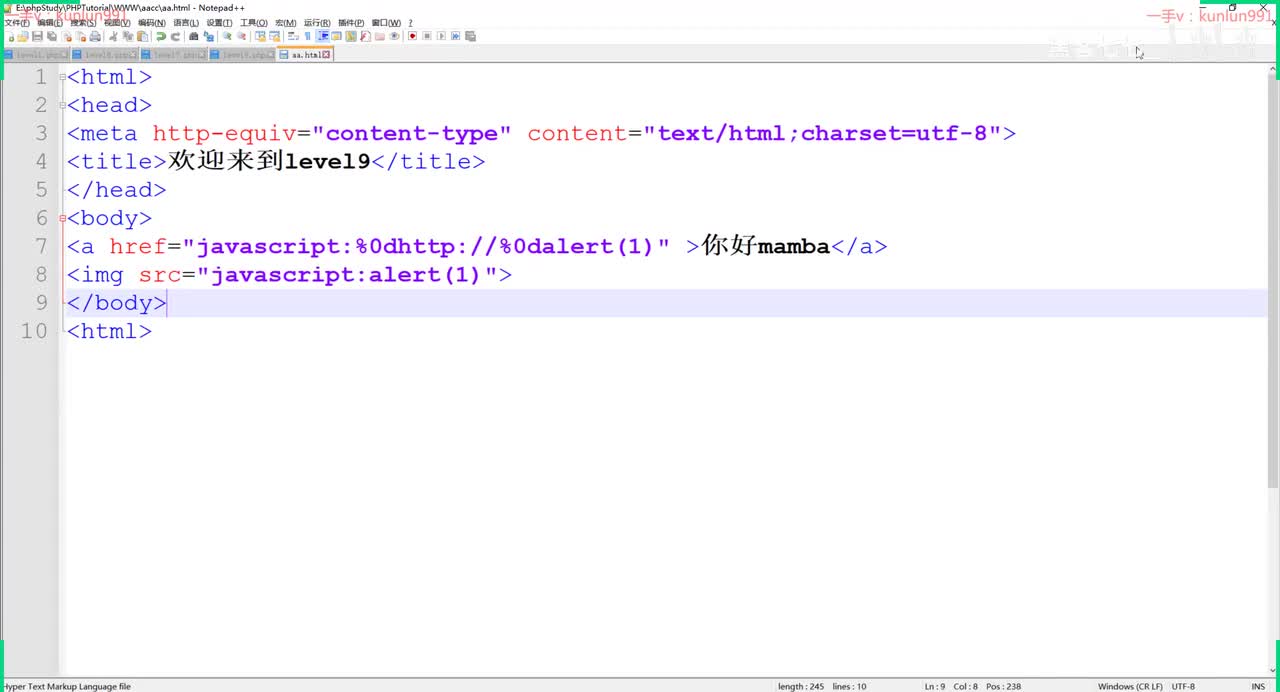The image size is (1280, 692).
Task: Open Folder as Workspace icon
Action: [380, 36]
